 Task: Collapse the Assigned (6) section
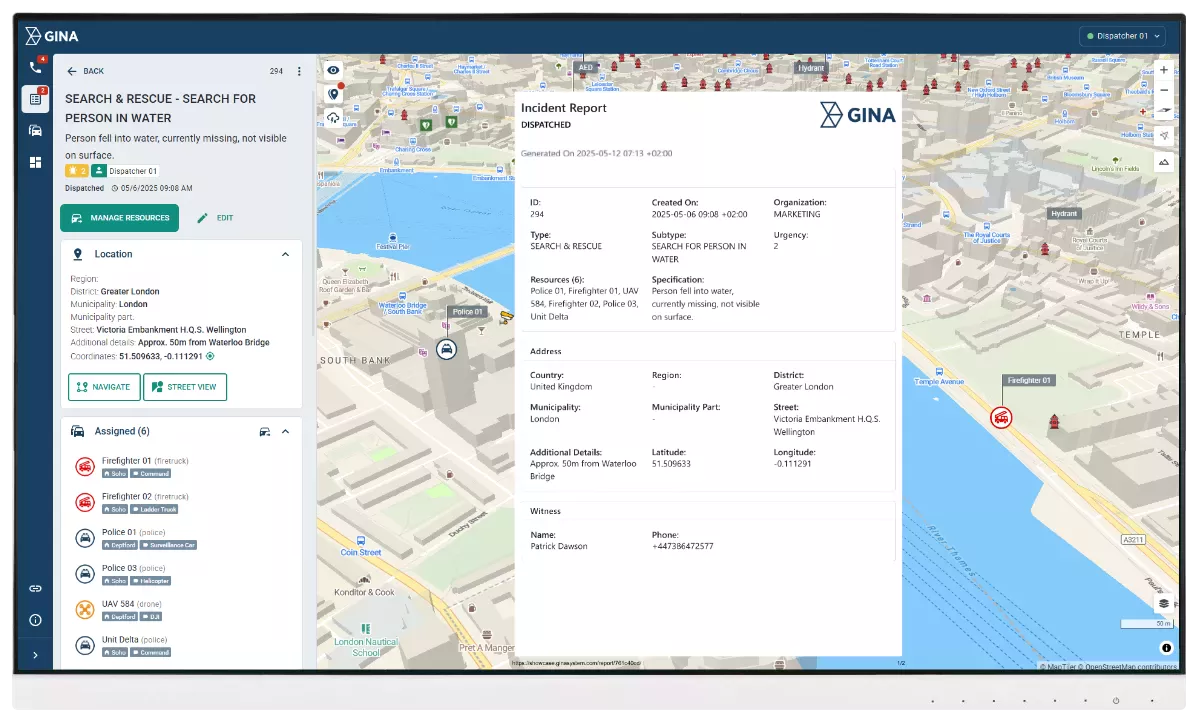(x=285, y=431)
